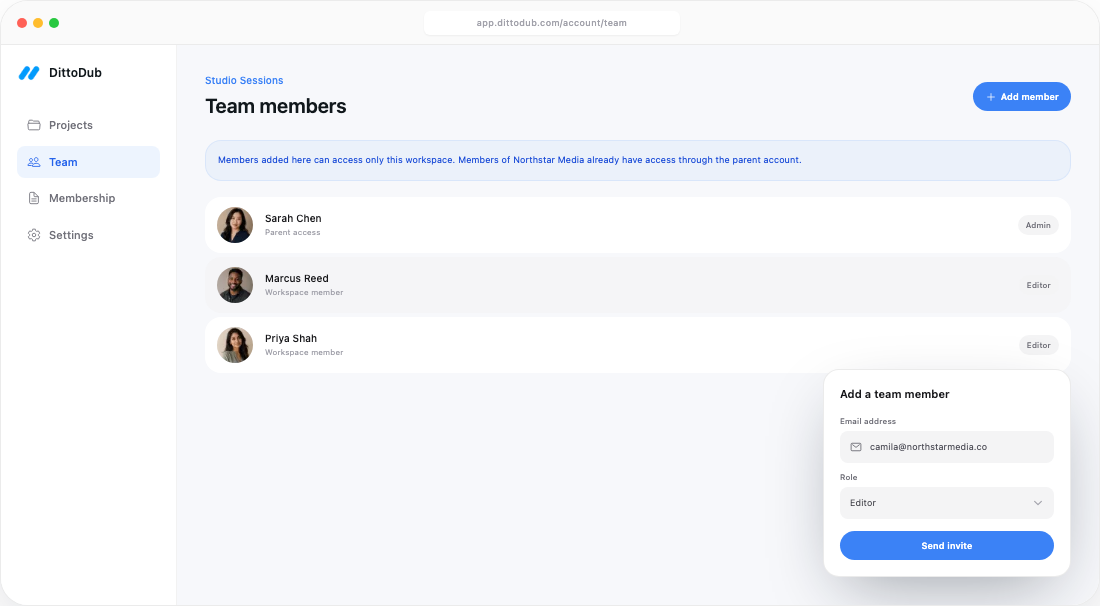The width and height of the screenshot is (1100, 606).
Task: Click the DittoDub brand name
Action: point(75,72)
